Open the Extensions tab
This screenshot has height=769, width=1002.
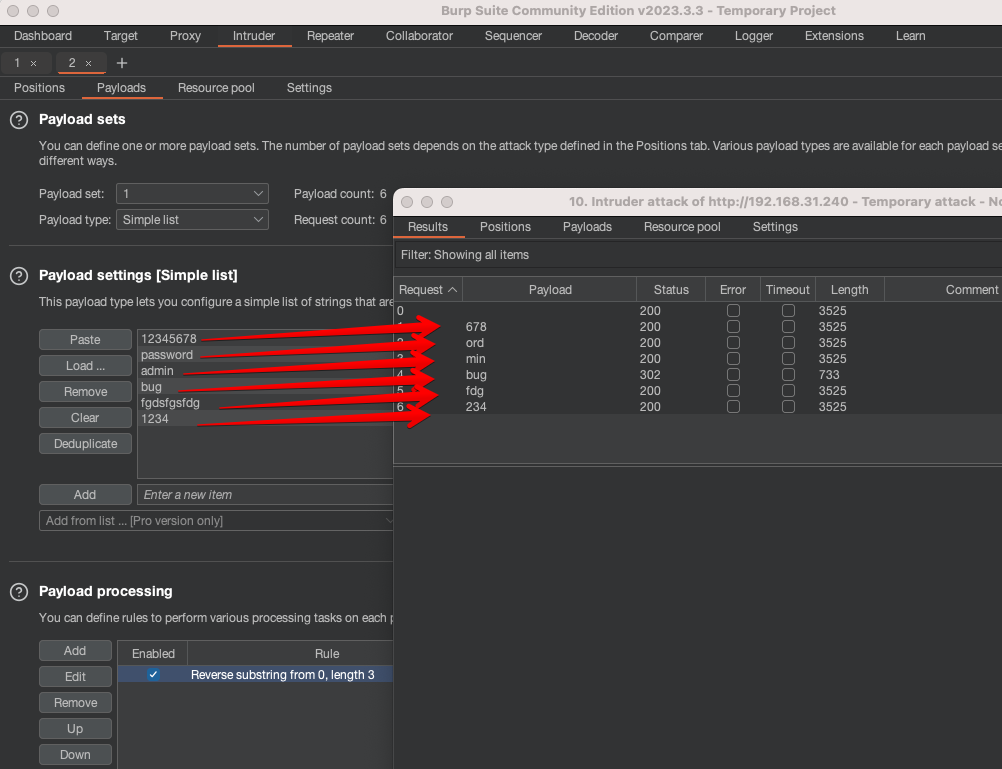(x=834, y=36)
